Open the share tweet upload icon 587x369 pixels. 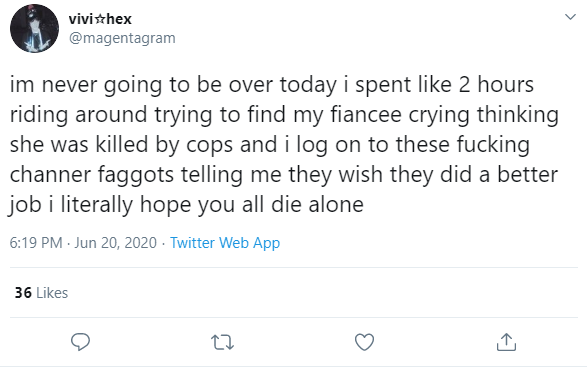pyautogui.click(x=506, y=342)
